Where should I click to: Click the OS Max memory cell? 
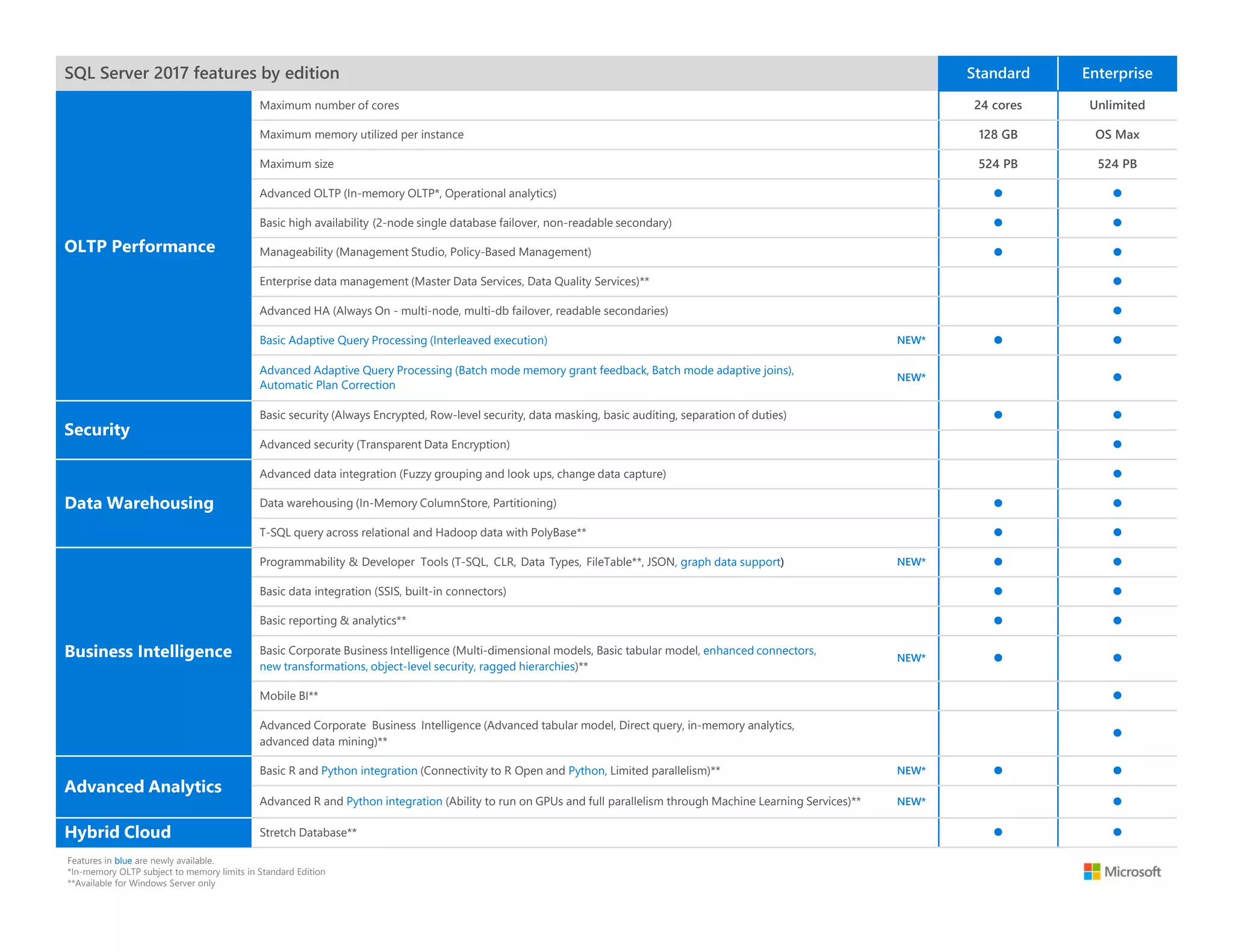[1117, 134]
